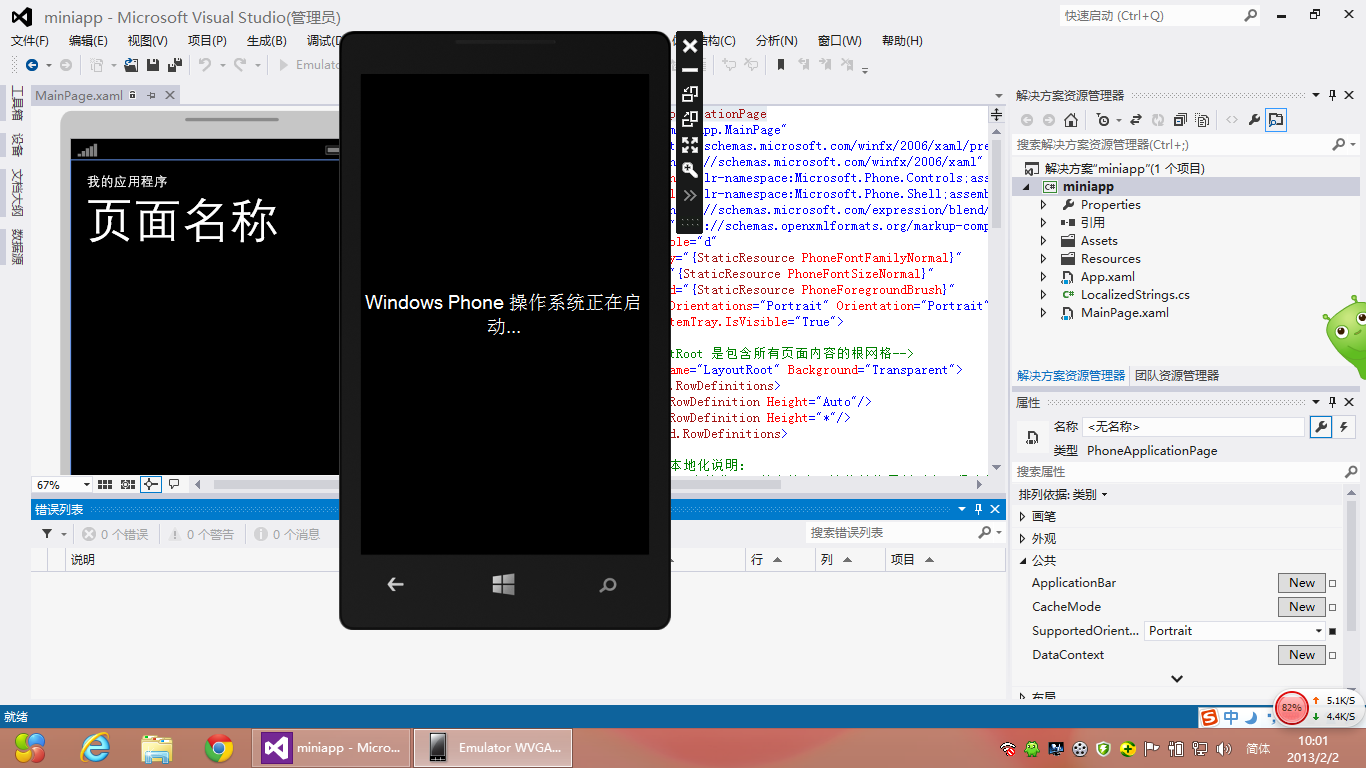This screenshot has width=1366, height=768.
Task: Click the Preview Selected Items icon
Action: point(1276,120)
